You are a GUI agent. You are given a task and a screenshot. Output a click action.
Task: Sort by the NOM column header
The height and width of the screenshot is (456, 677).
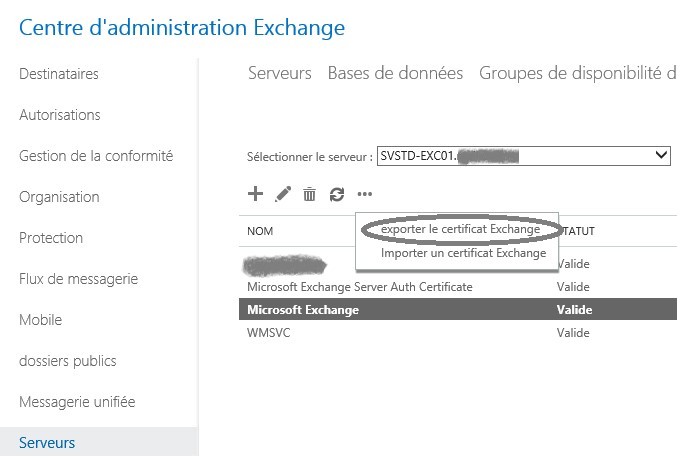pyautogui.click(x=260, y=231)
